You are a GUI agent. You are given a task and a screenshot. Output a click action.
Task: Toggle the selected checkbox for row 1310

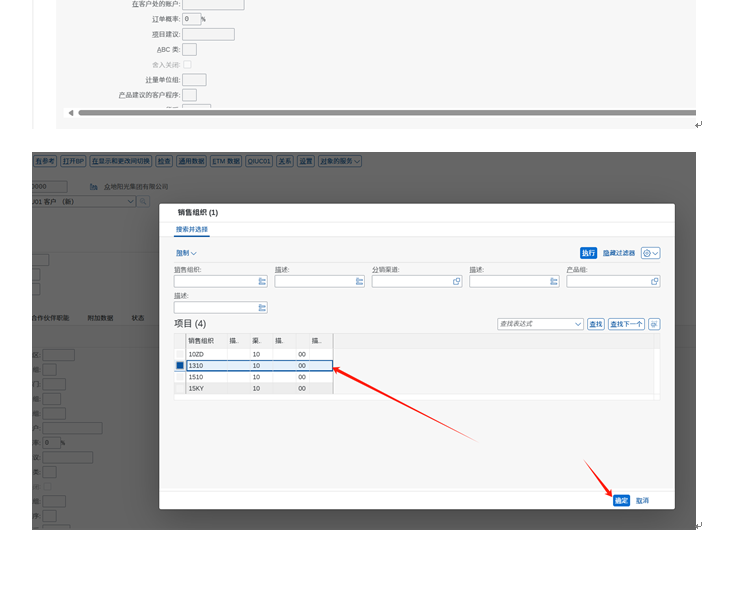point(180,366)
